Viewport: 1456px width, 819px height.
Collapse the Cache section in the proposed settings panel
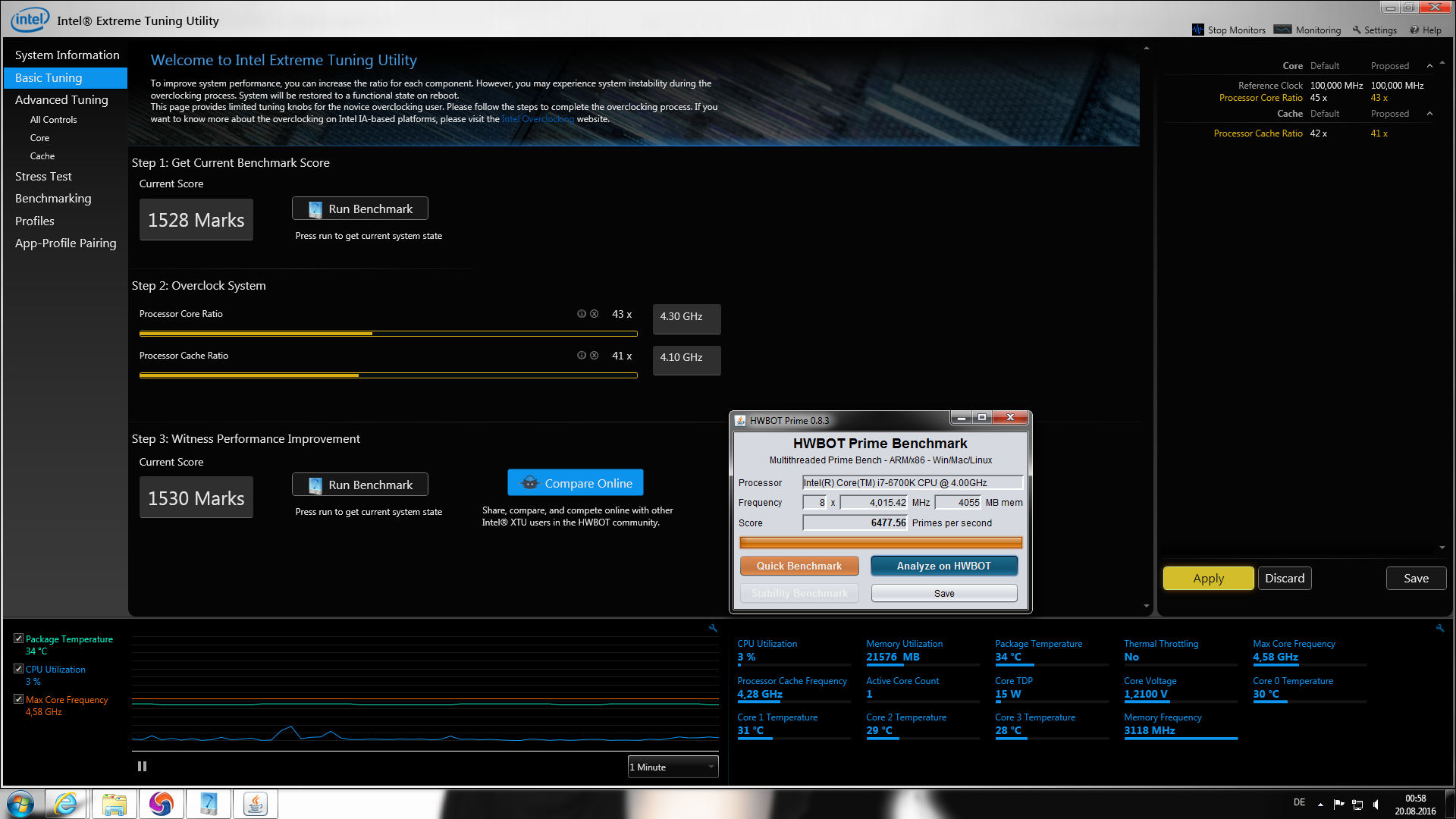1429,114
